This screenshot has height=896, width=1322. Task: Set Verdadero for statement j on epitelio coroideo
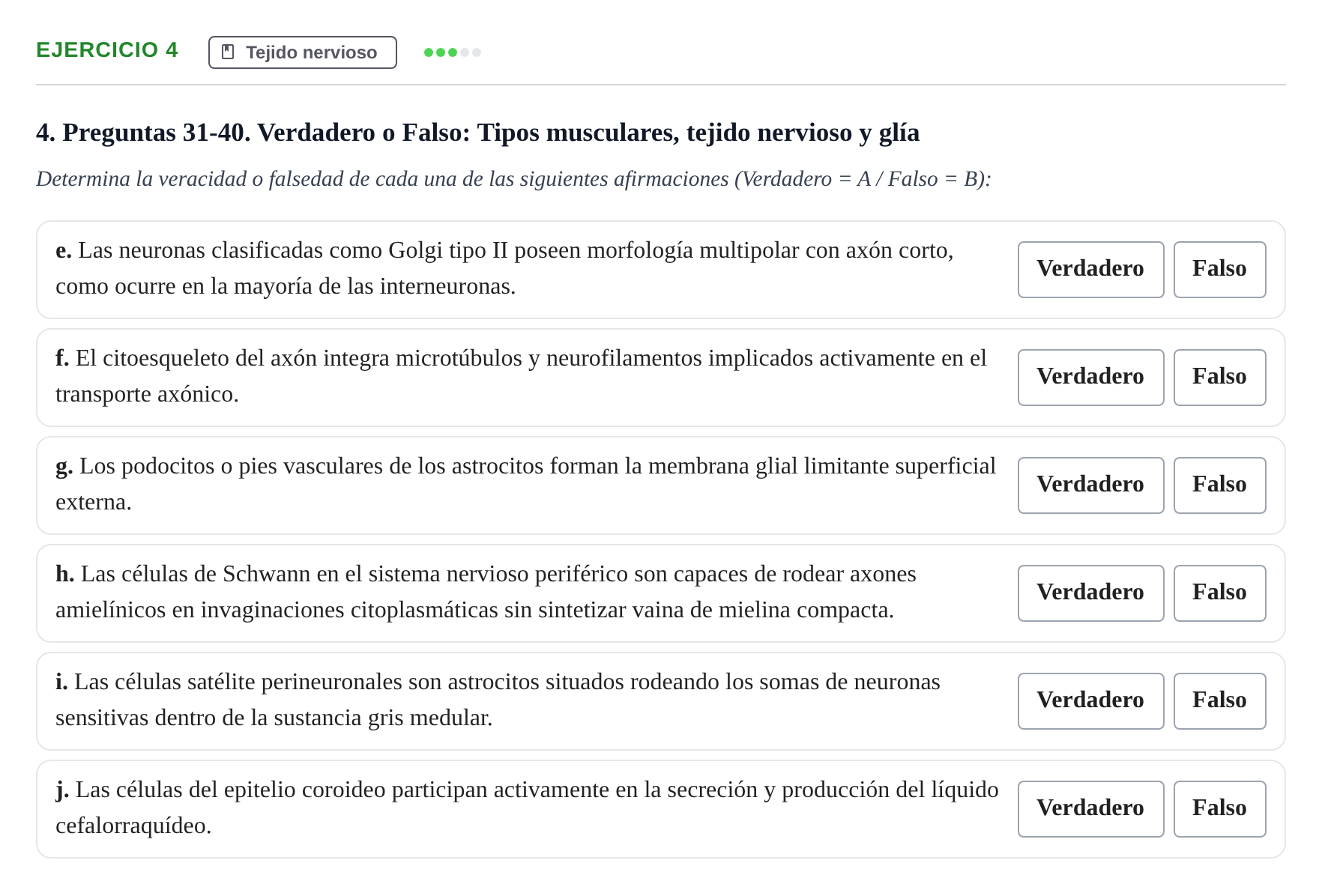(1090, 809)
